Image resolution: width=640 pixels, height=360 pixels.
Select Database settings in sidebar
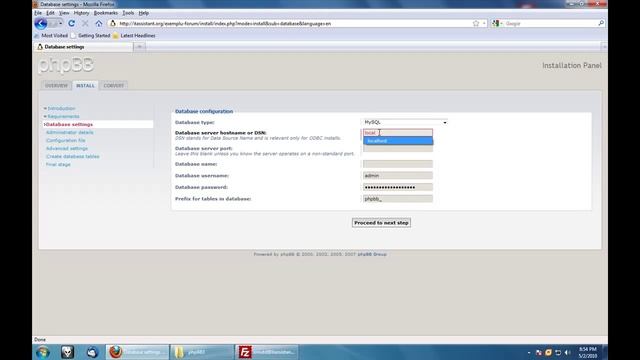click(x=69, y=124)
